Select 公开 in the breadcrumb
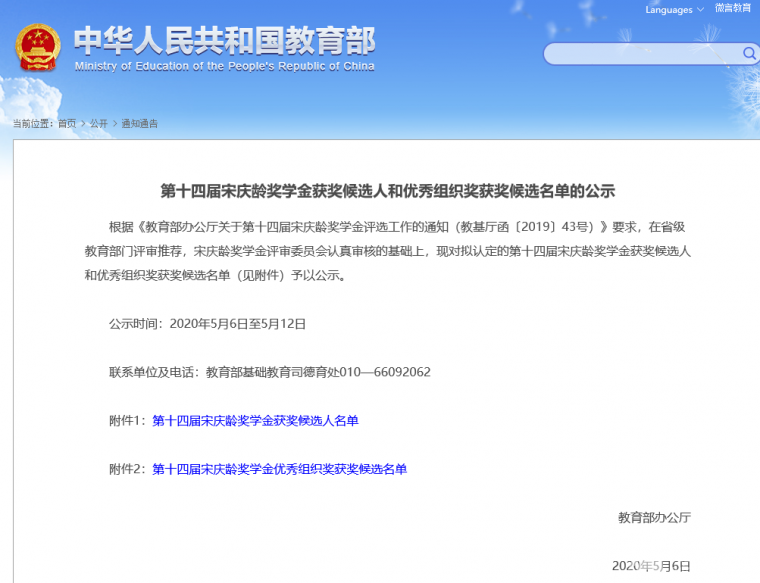Viewport: 760px width, 583px height. pos(98,124)
